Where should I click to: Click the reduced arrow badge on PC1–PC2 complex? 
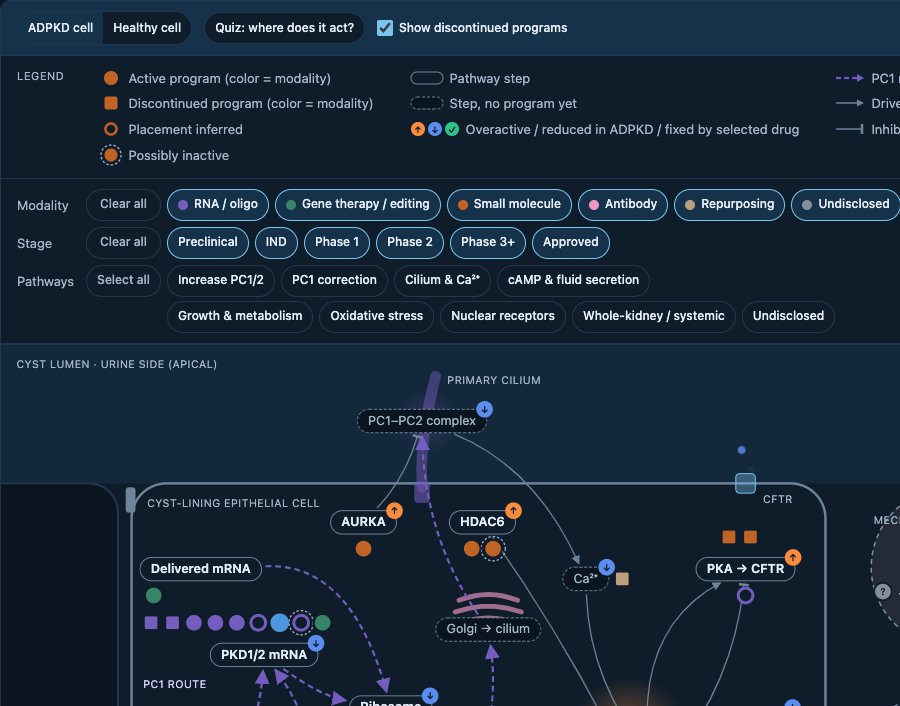click(484, 409)
